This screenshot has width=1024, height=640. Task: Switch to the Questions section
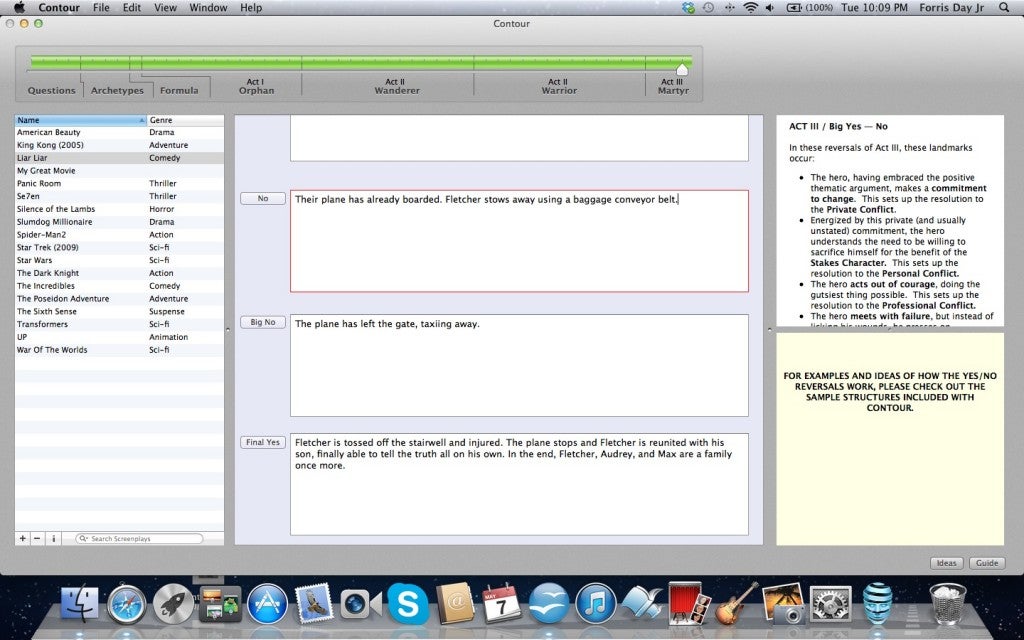pos(52,91)
